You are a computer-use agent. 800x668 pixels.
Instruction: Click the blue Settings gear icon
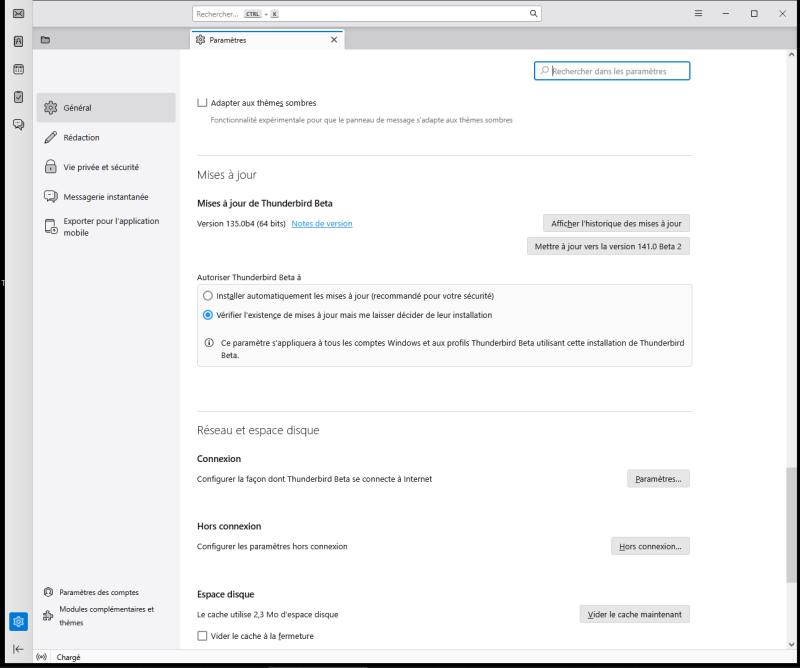pos(18,622)
